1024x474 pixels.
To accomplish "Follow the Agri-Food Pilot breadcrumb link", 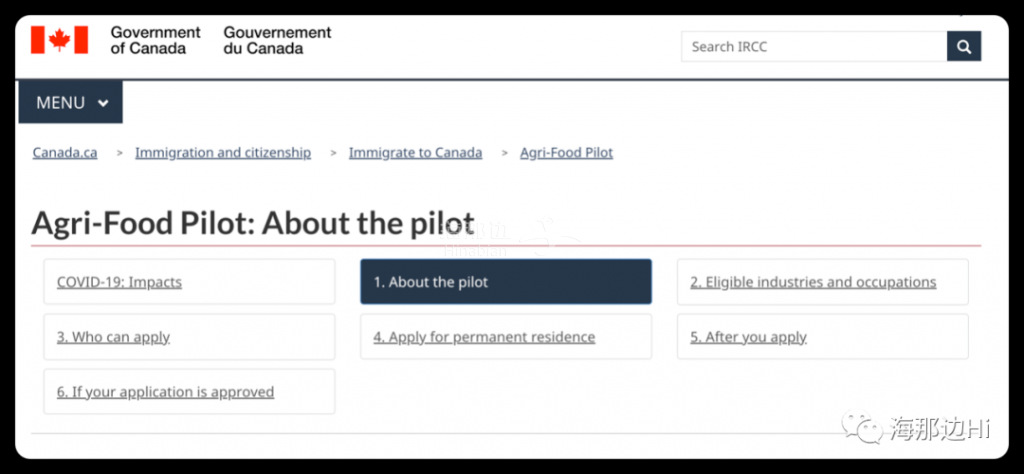I will coord(566,153).
